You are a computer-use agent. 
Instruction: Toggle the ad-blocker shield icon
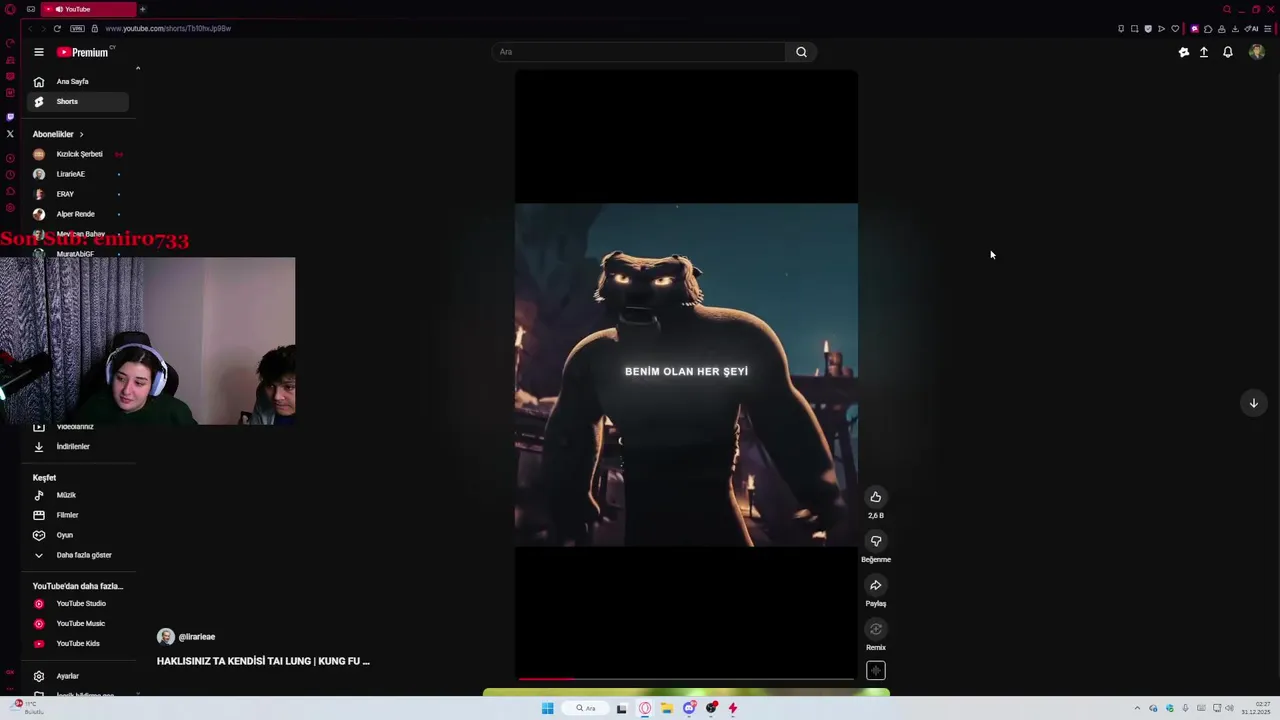click(x=1148, y=29)
